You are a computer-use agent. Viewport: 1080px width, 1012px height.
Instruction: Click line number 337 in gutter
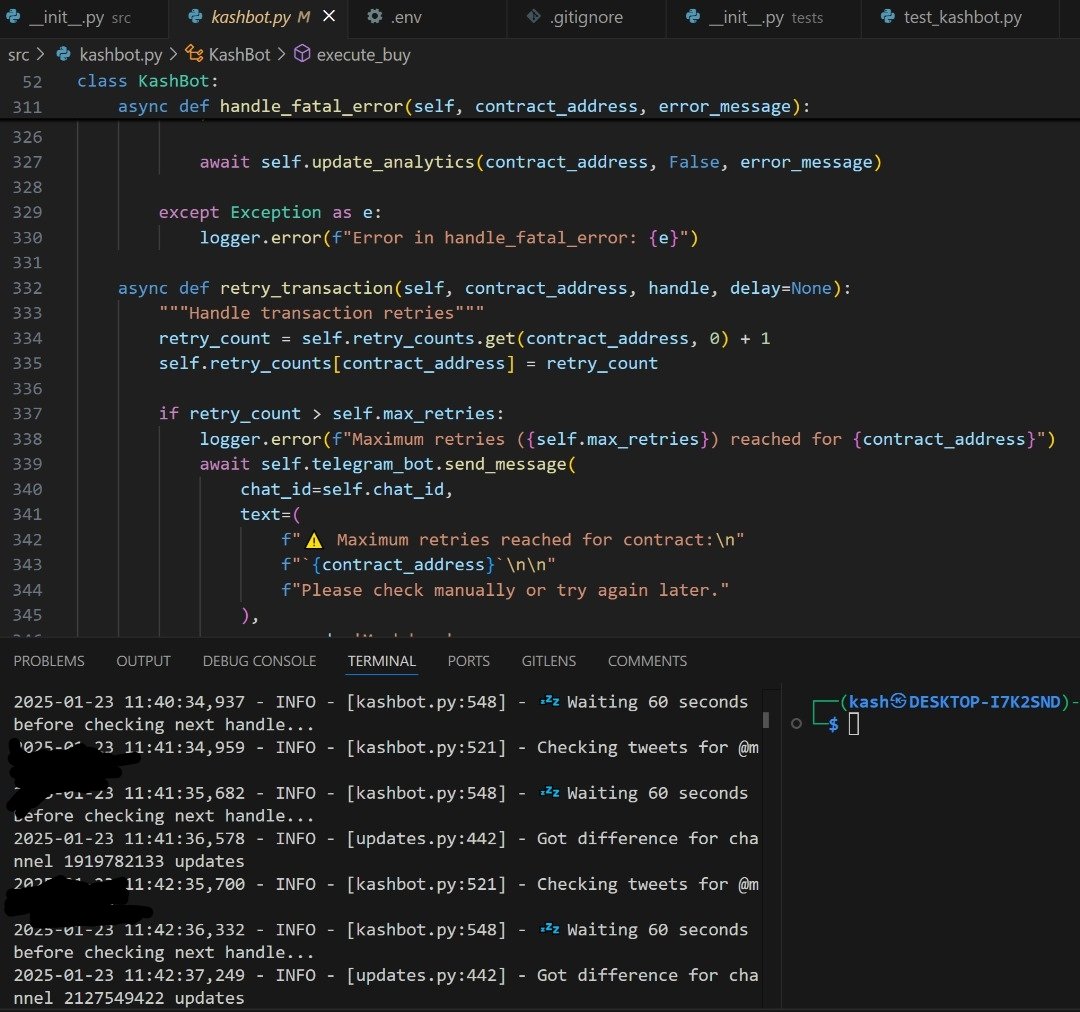(x=28, y=414)
